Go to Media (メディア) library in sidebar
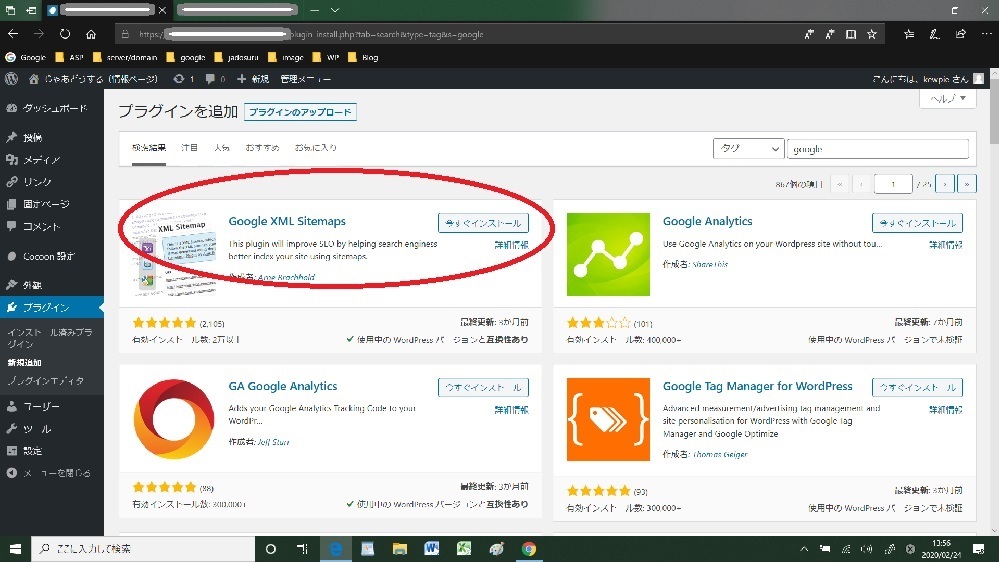 coord(41,159)
